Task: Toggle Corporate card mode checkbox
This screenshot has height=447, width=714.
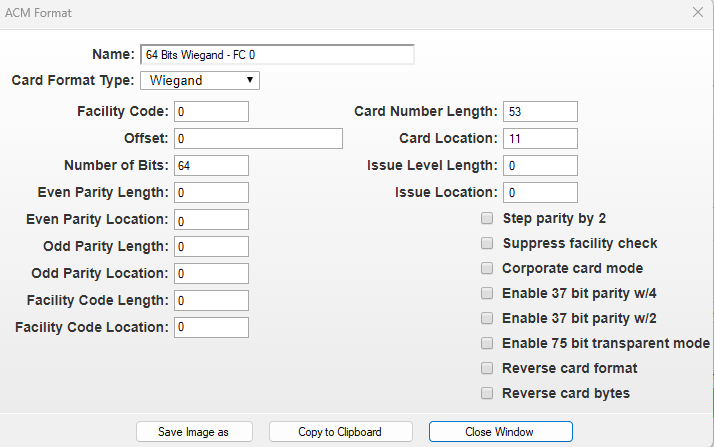Action: [487, 269]
